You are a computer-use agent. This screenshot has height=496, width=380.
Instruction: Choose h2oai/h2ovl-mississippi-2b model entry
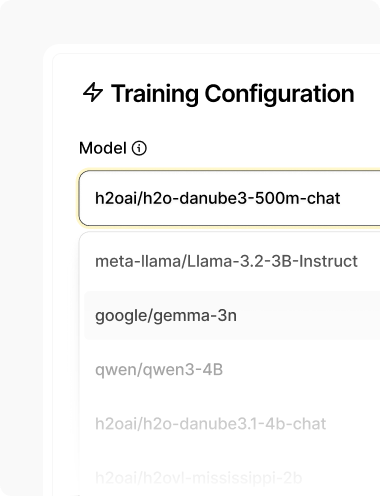point(232,478)
